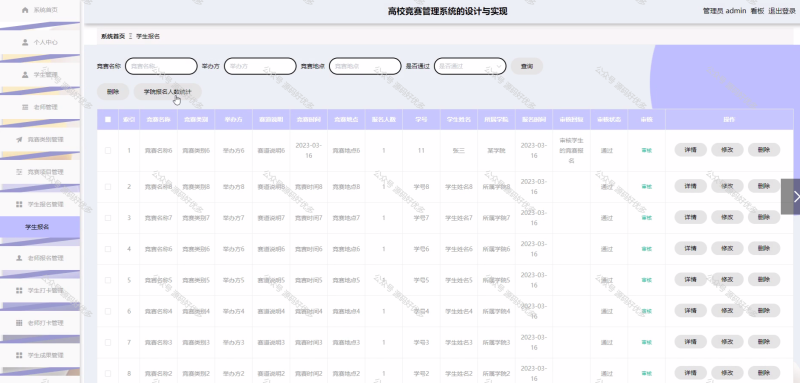Click the icon beside 竞赛项目管理
Image resolution: width=800 pixels, height=383 pixels.
pos(19,171)
